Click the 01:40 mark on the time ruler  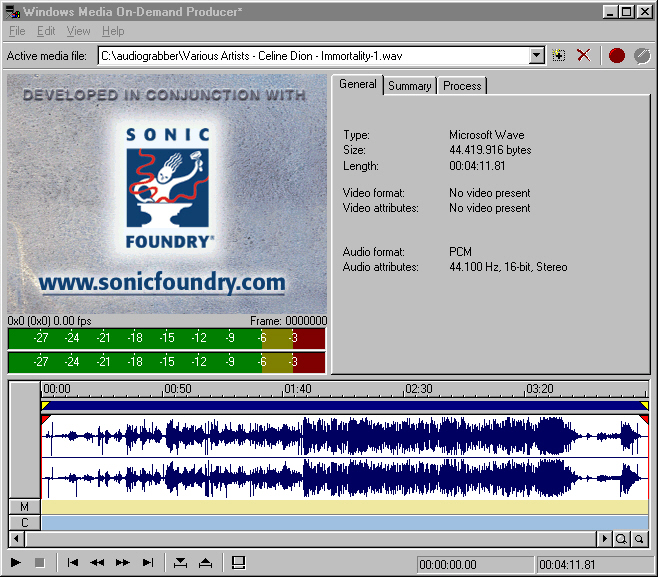(298, 389)
